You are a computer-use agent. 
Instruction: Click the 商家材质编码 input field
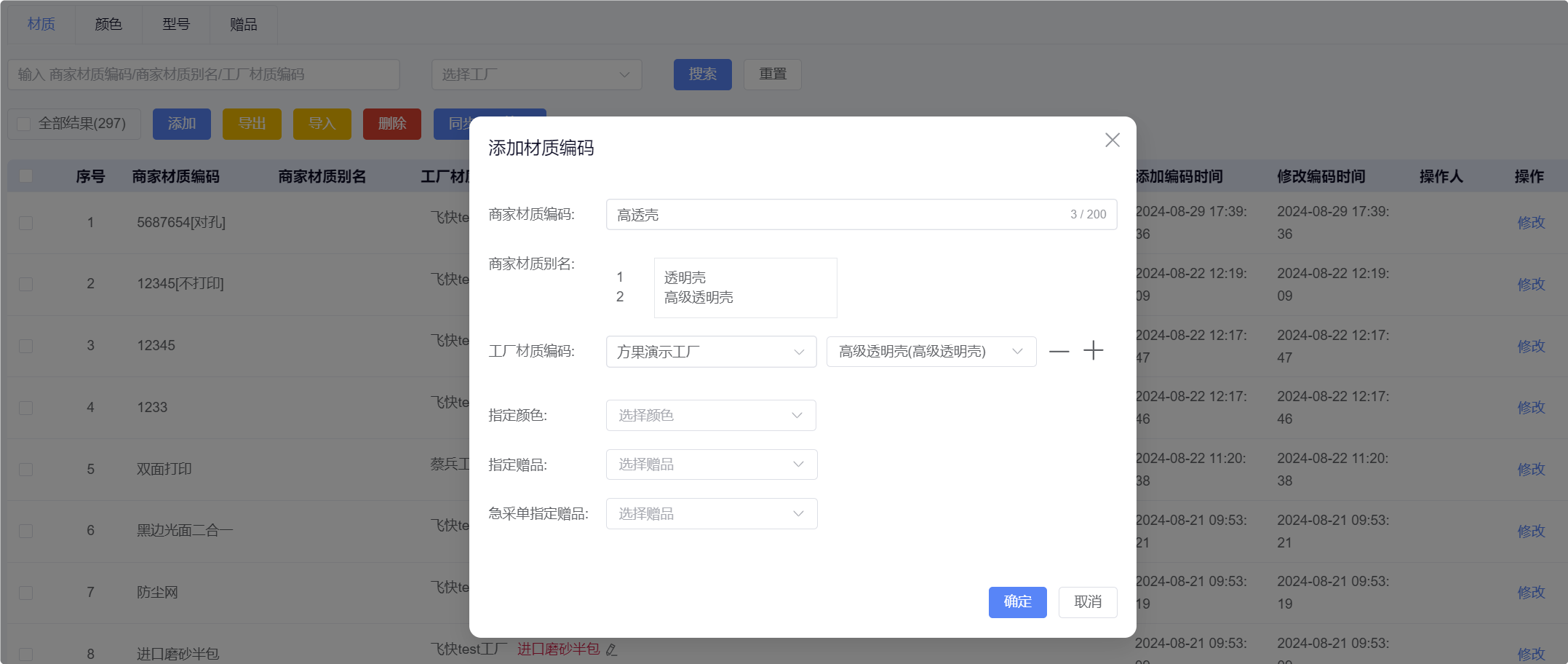(837, 215)
